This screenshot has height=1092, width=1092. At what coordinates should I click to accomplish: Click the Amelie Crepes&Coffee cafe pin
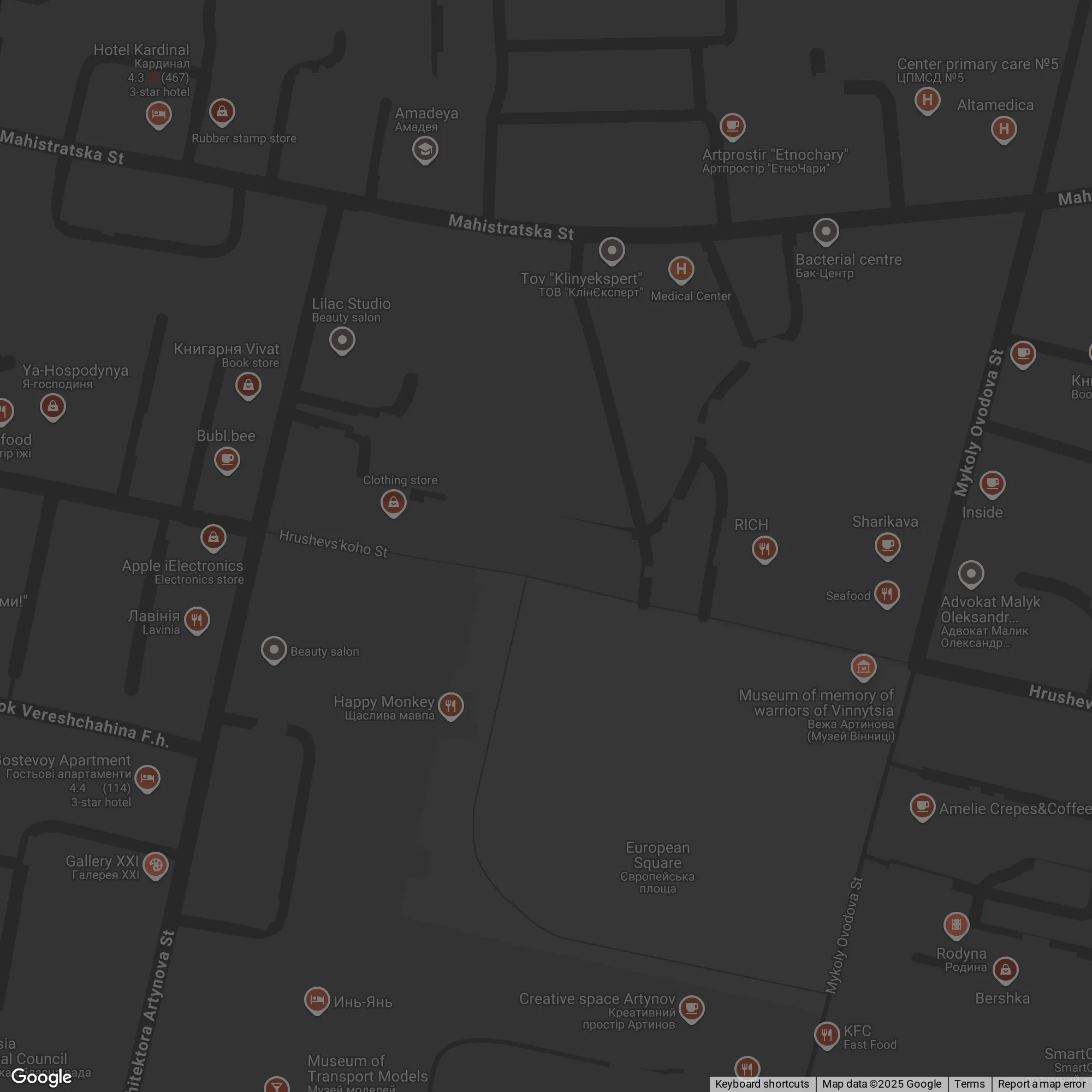click(922, 808)
